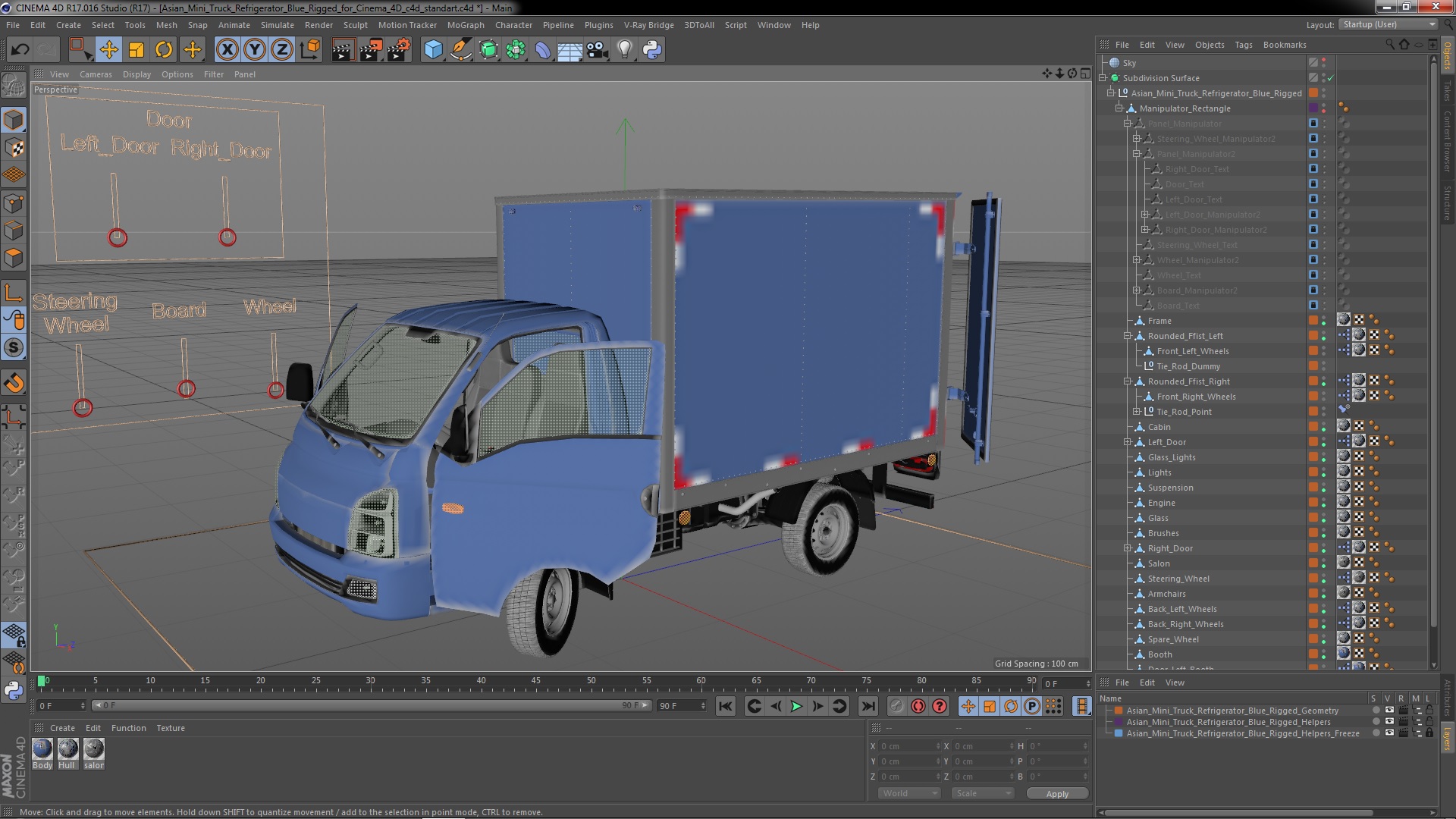1456x819 pixels.
Task: Open the spline pen tool
Action: (460, 50)
